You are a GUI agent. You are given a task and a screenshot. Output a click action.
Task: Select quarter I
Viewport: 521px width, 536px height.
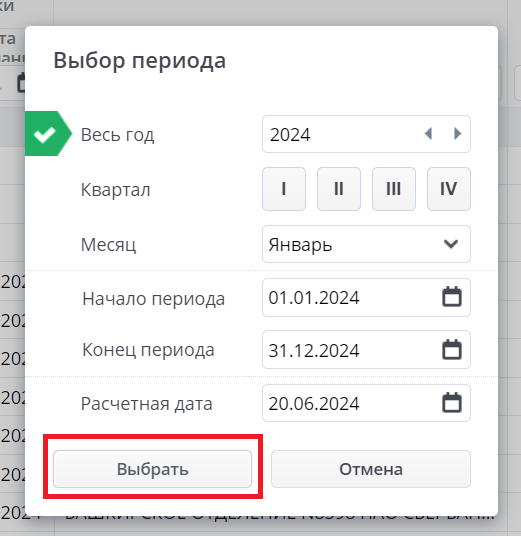coord(284,189)
